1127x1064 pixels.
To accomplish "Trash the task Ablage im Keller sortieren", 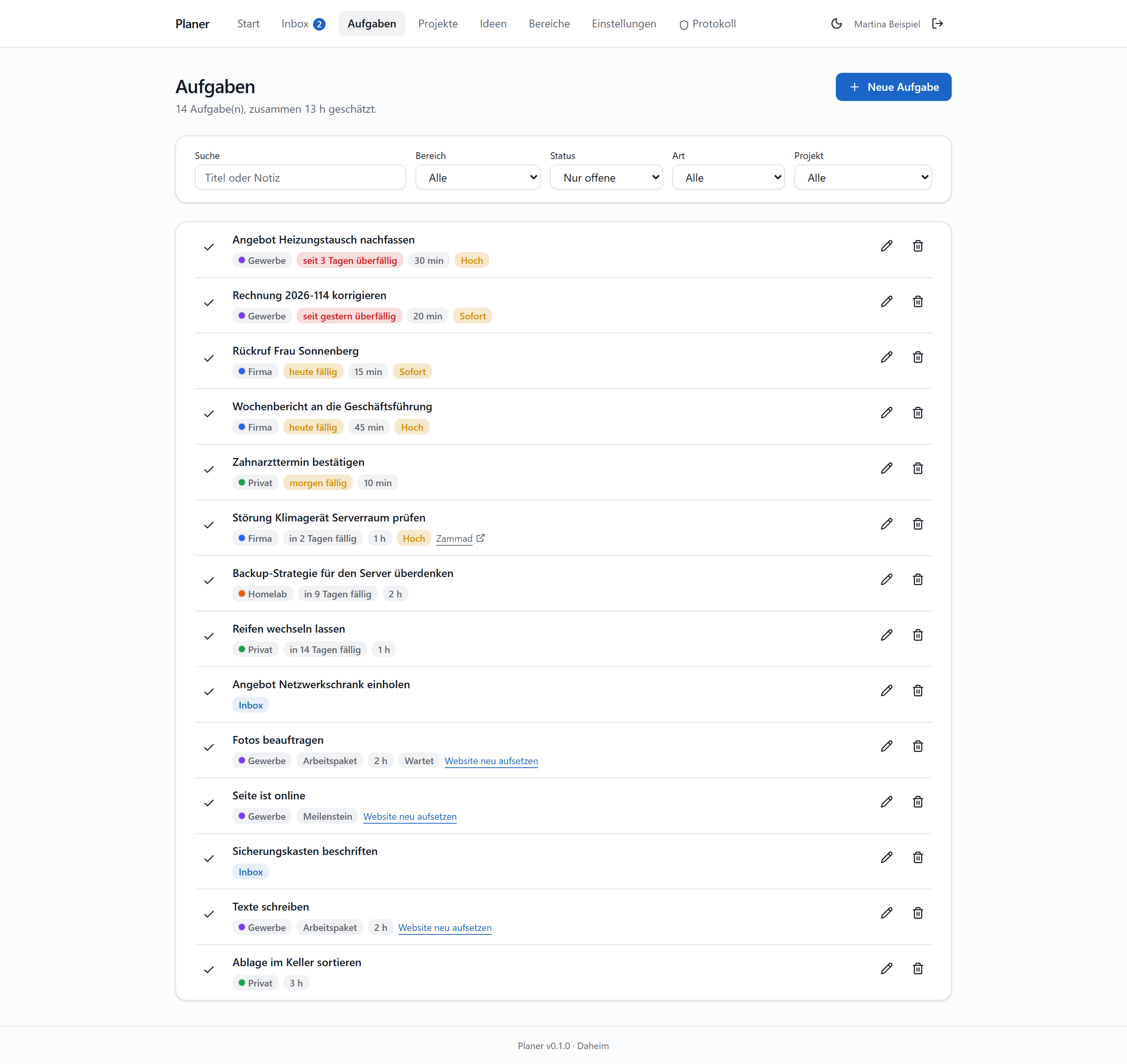I will 918,969.
